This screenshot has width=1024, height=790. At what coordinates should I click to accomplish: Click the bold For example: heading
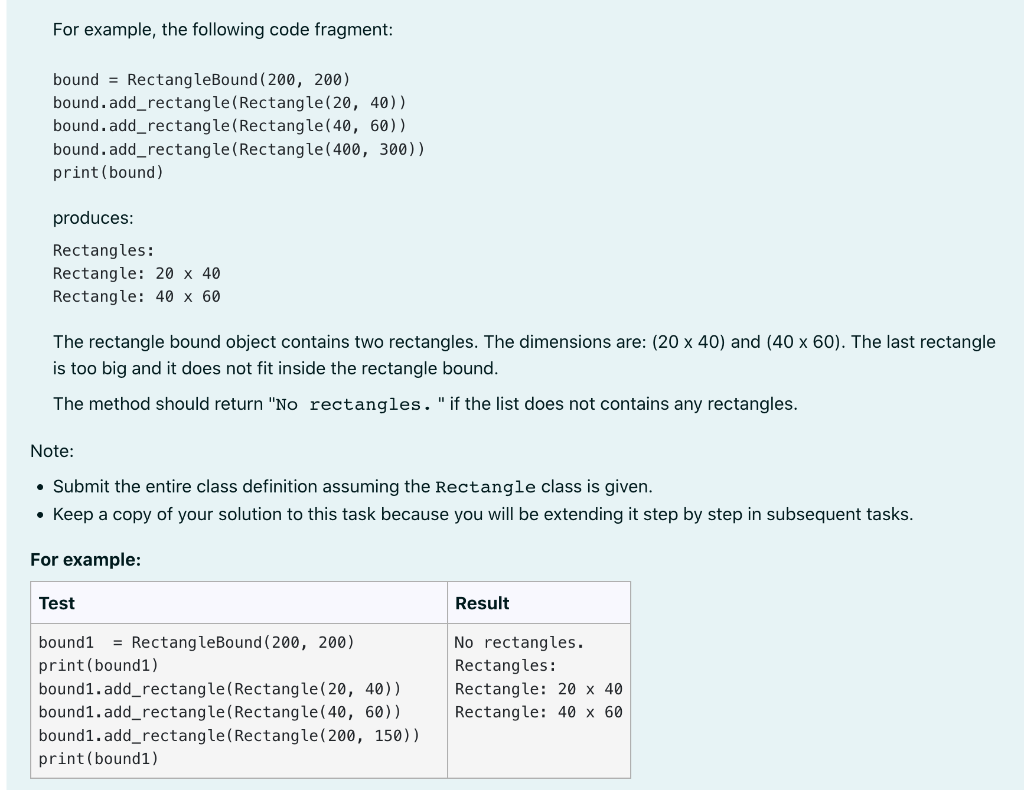(85, 560)
